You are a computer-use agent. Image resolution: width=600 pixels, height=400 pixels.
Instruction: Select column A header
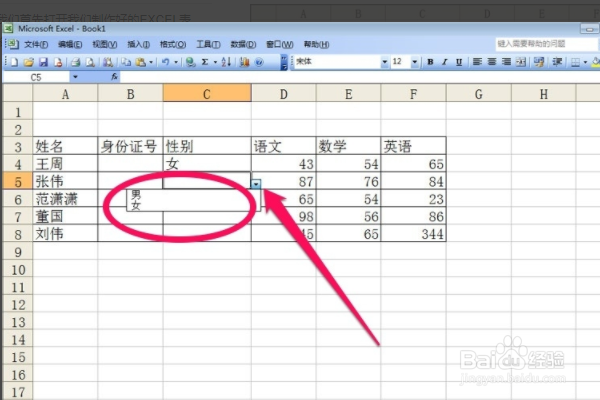click(65, 93)
